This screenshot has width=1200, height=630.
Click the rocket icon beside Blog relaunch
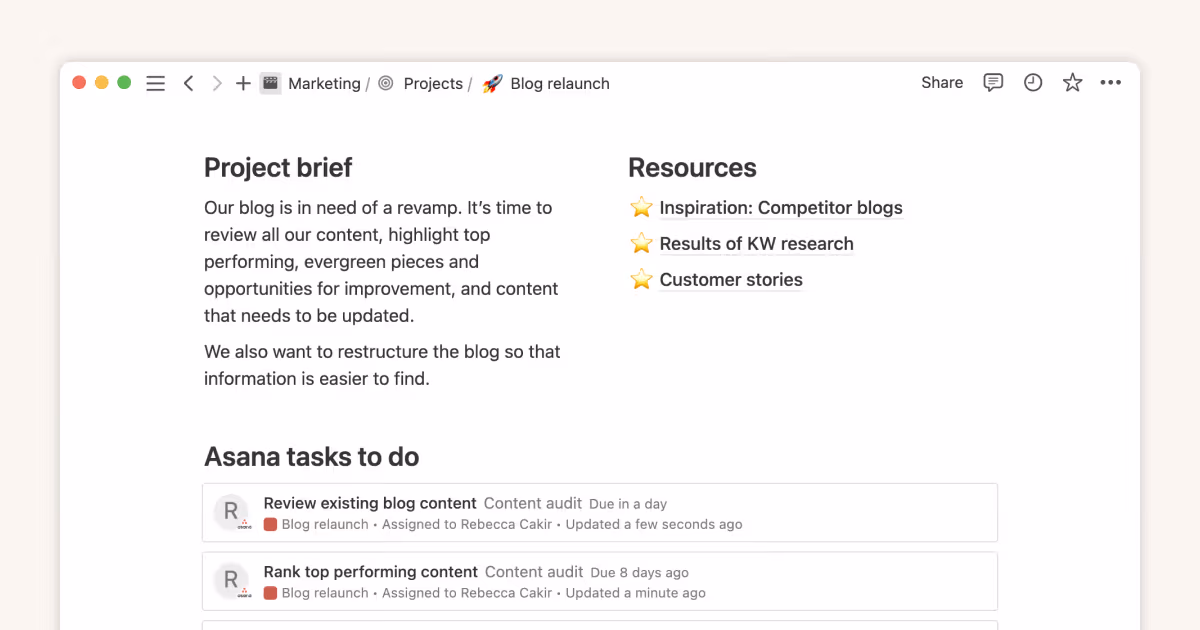[491, 84]
